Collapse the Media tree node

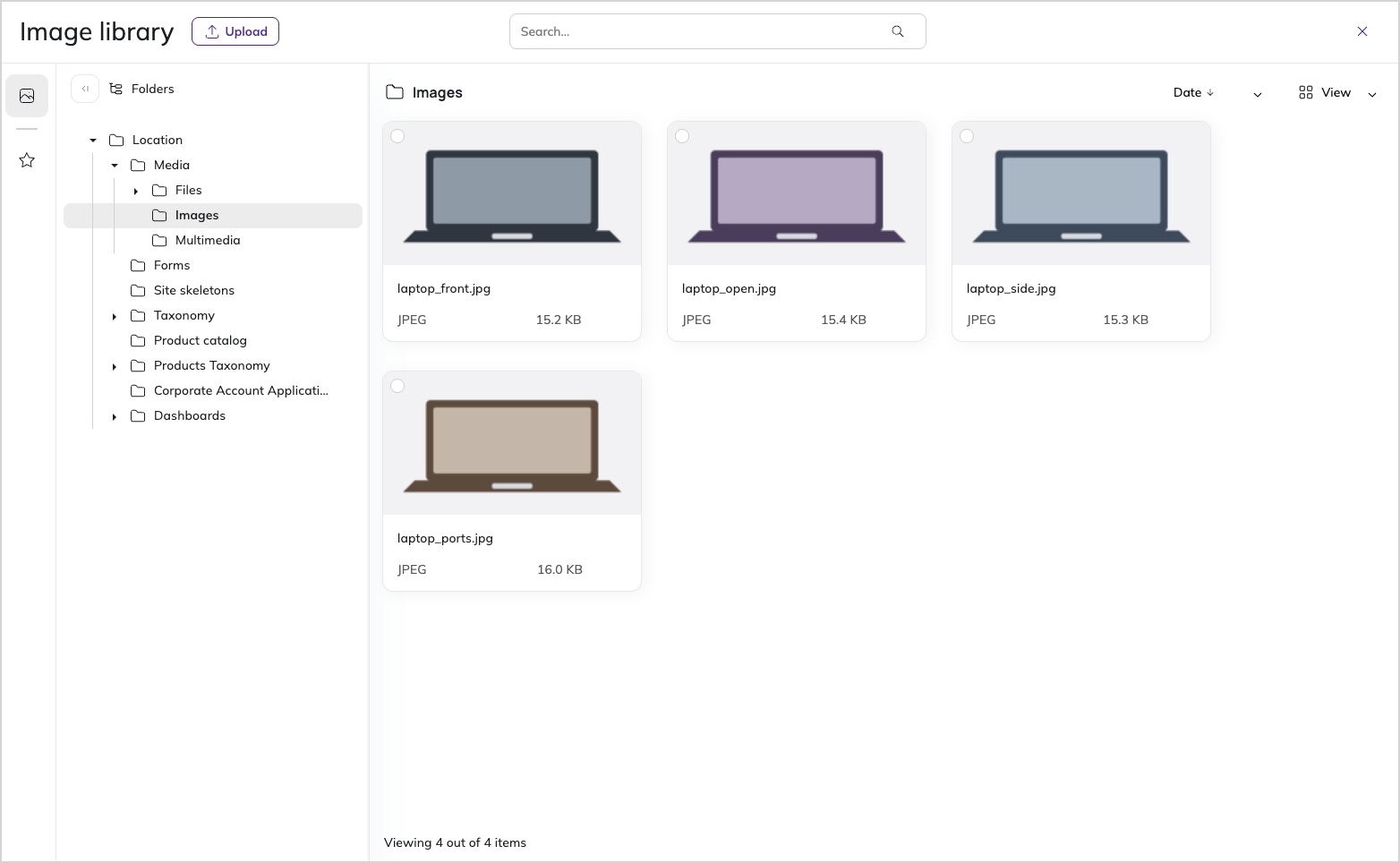(115, 166)
